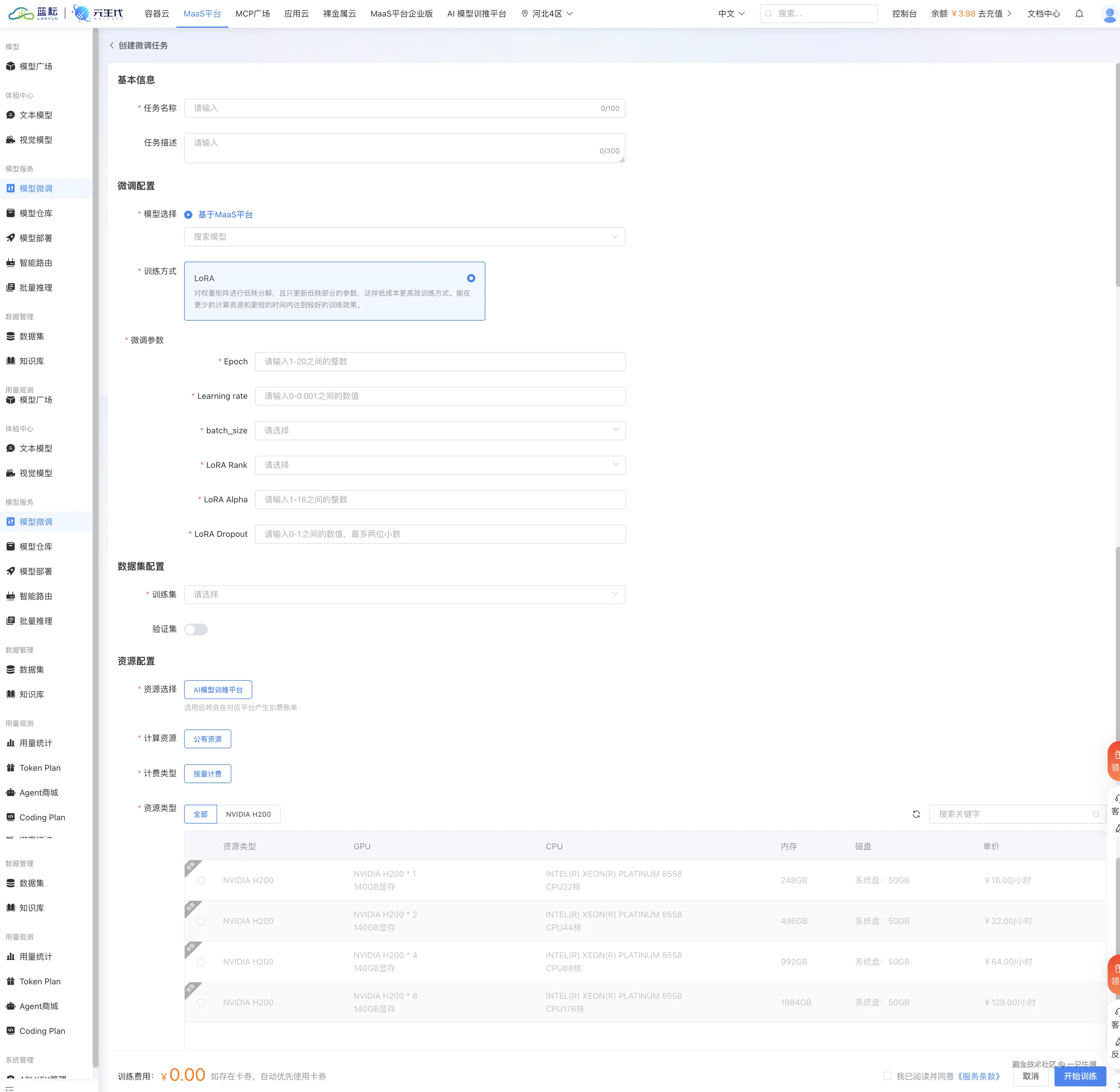Click the 开始训练 button
Screen dimensions: 1120x1092
1080,1076
